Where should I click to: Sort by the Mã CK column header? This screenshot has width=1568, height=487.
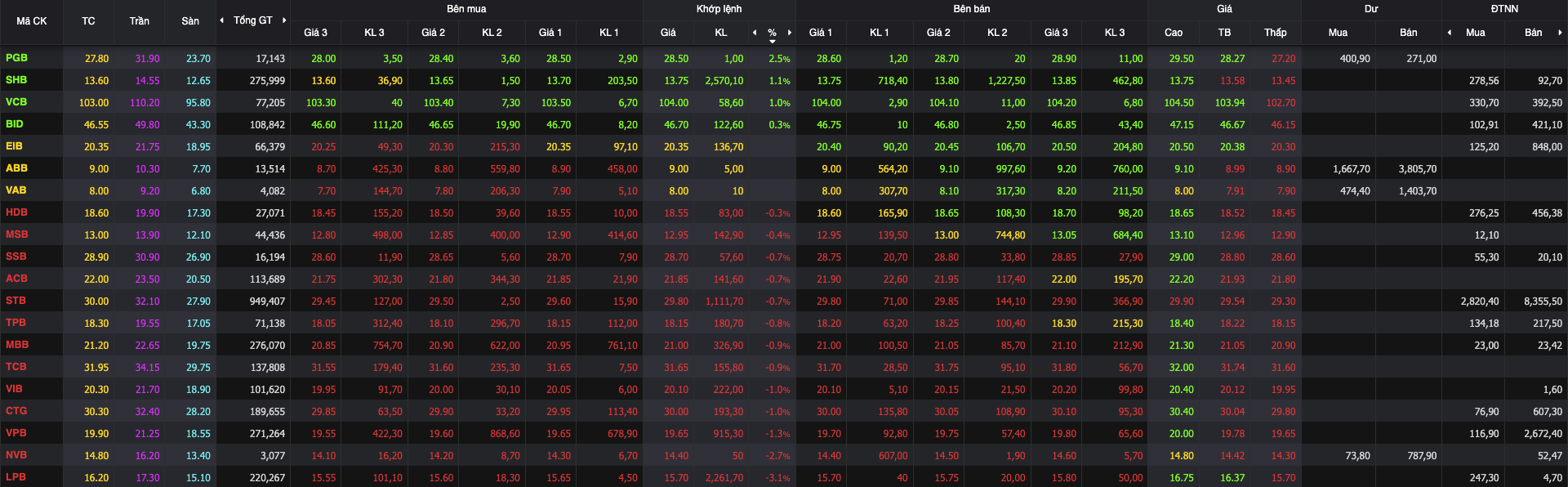coord(32,21)
